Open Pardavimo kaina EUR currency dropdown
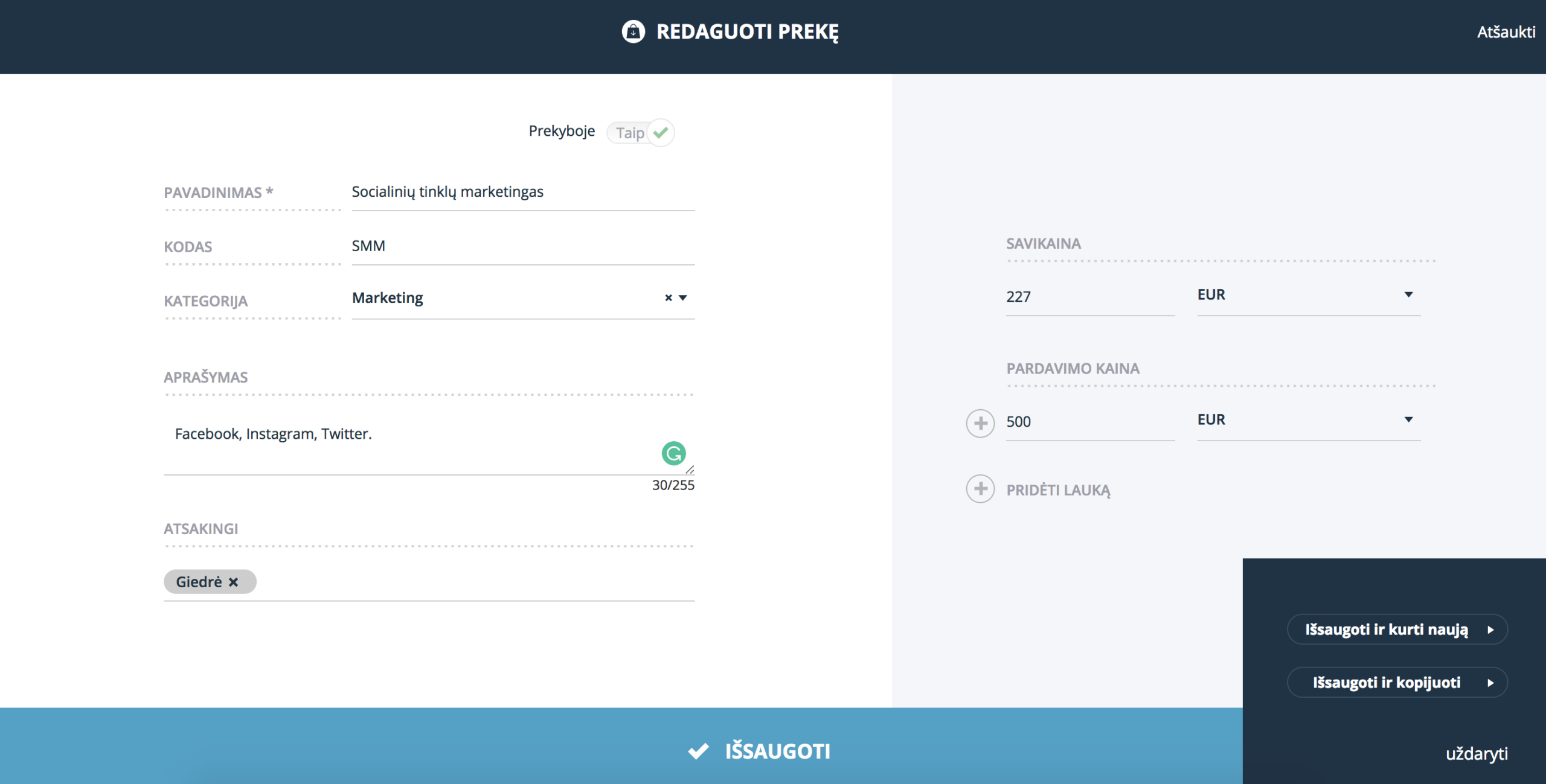The width and height of the screenshot is (1546, 784). pyautogui.click(x=1309, y=420)
